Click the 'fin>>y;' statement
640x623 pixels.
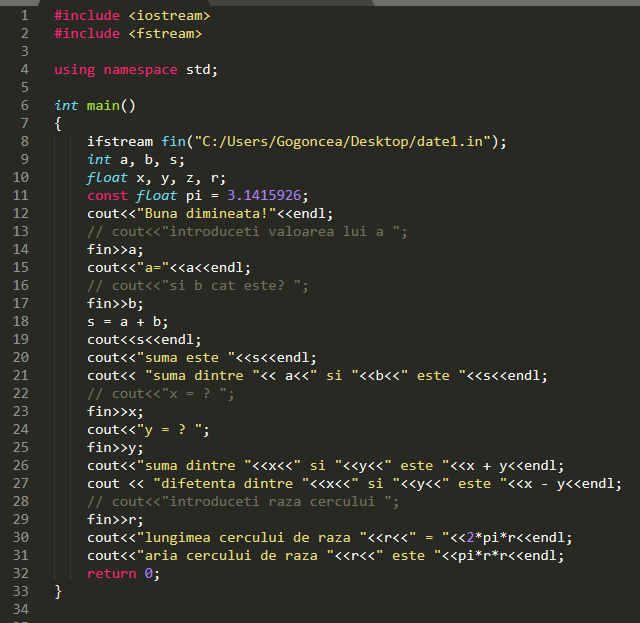(x=115, y=447)
